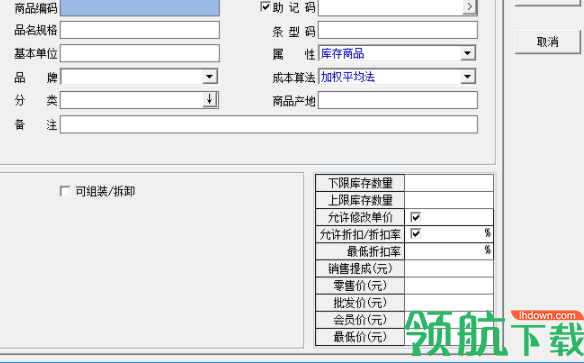Open the 品牌 dropdown list

[210, 77]
